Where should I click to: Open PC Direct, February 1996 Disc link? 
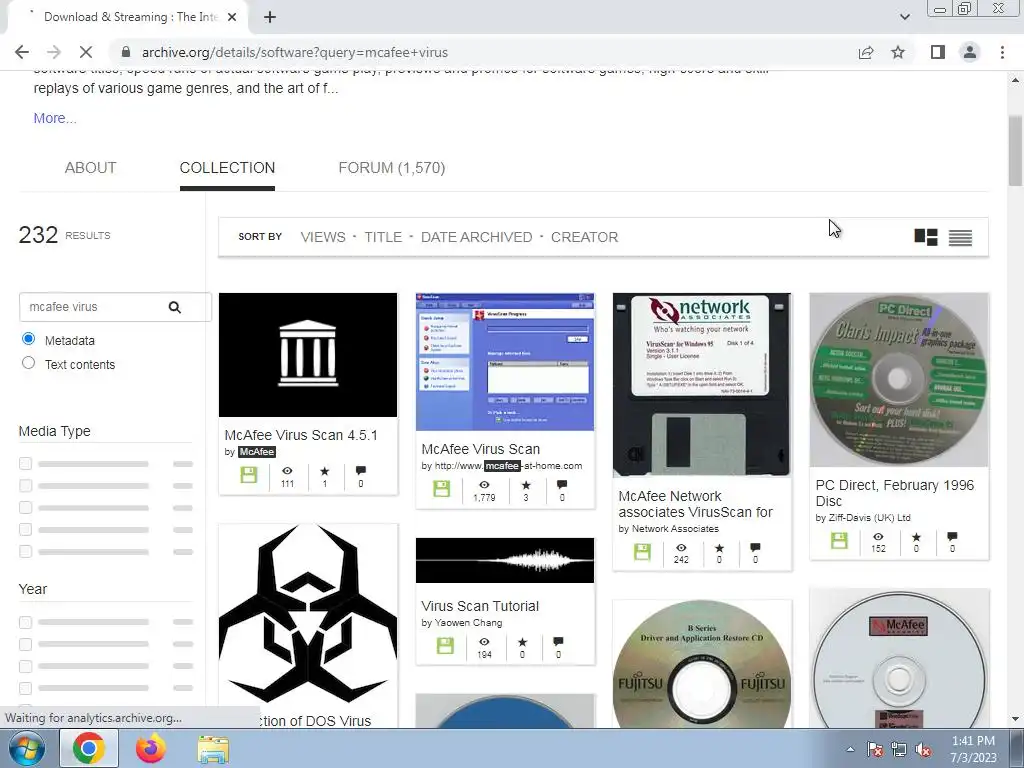[x=895, y=493]
